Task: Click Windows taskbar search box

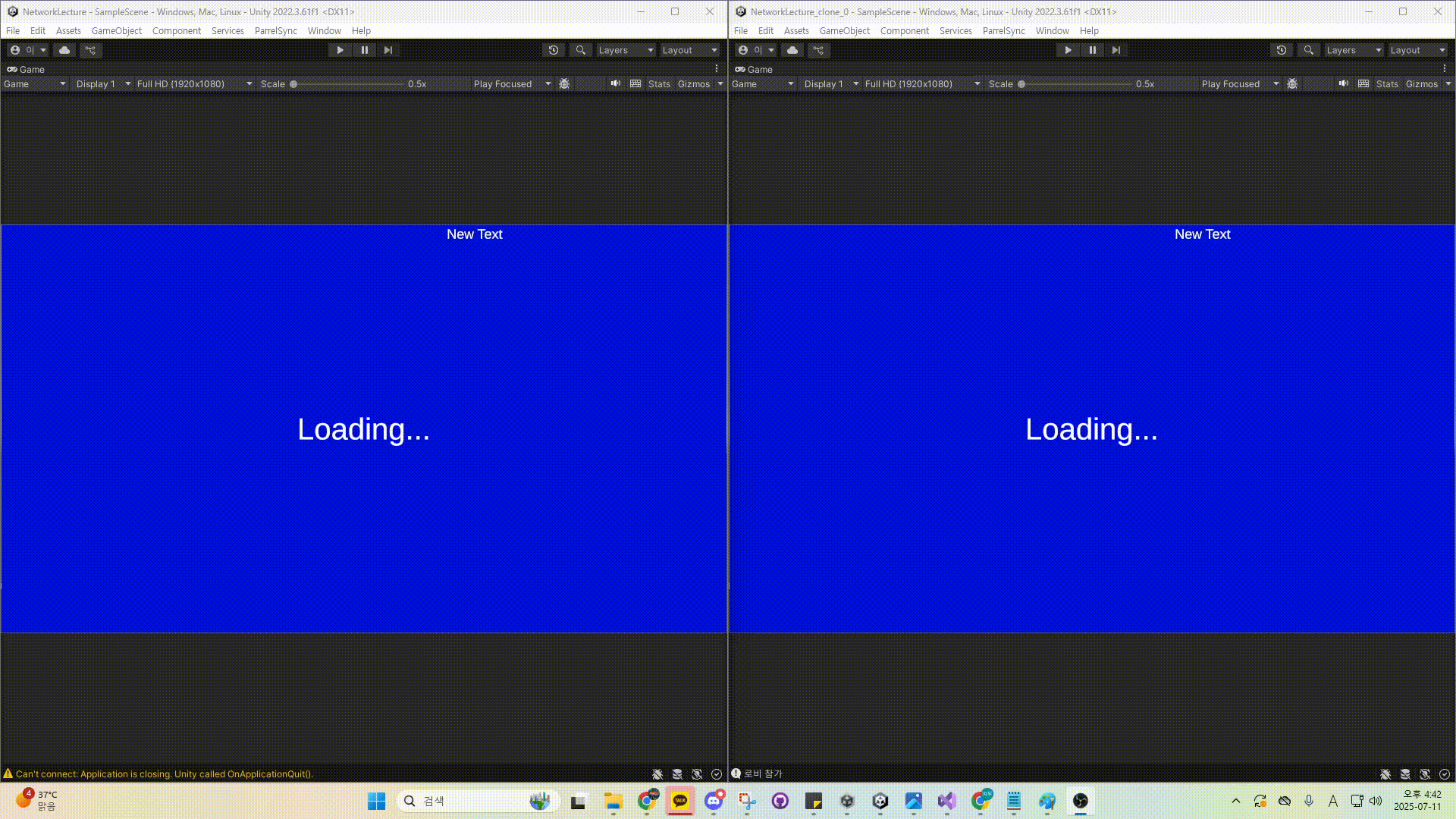Action: (x=470, y=801)
